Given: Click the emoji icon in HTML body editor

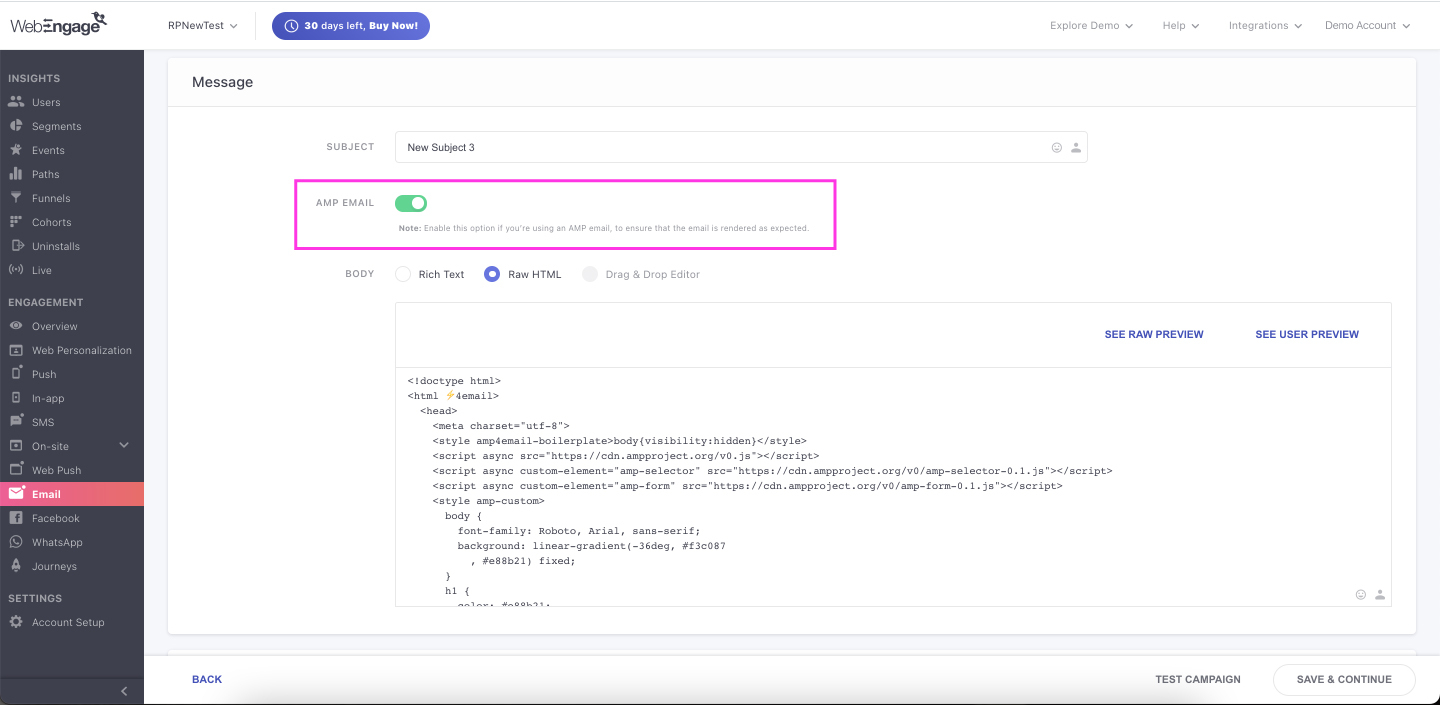Looking at the screenshot, I should (x=1361, y=595).
